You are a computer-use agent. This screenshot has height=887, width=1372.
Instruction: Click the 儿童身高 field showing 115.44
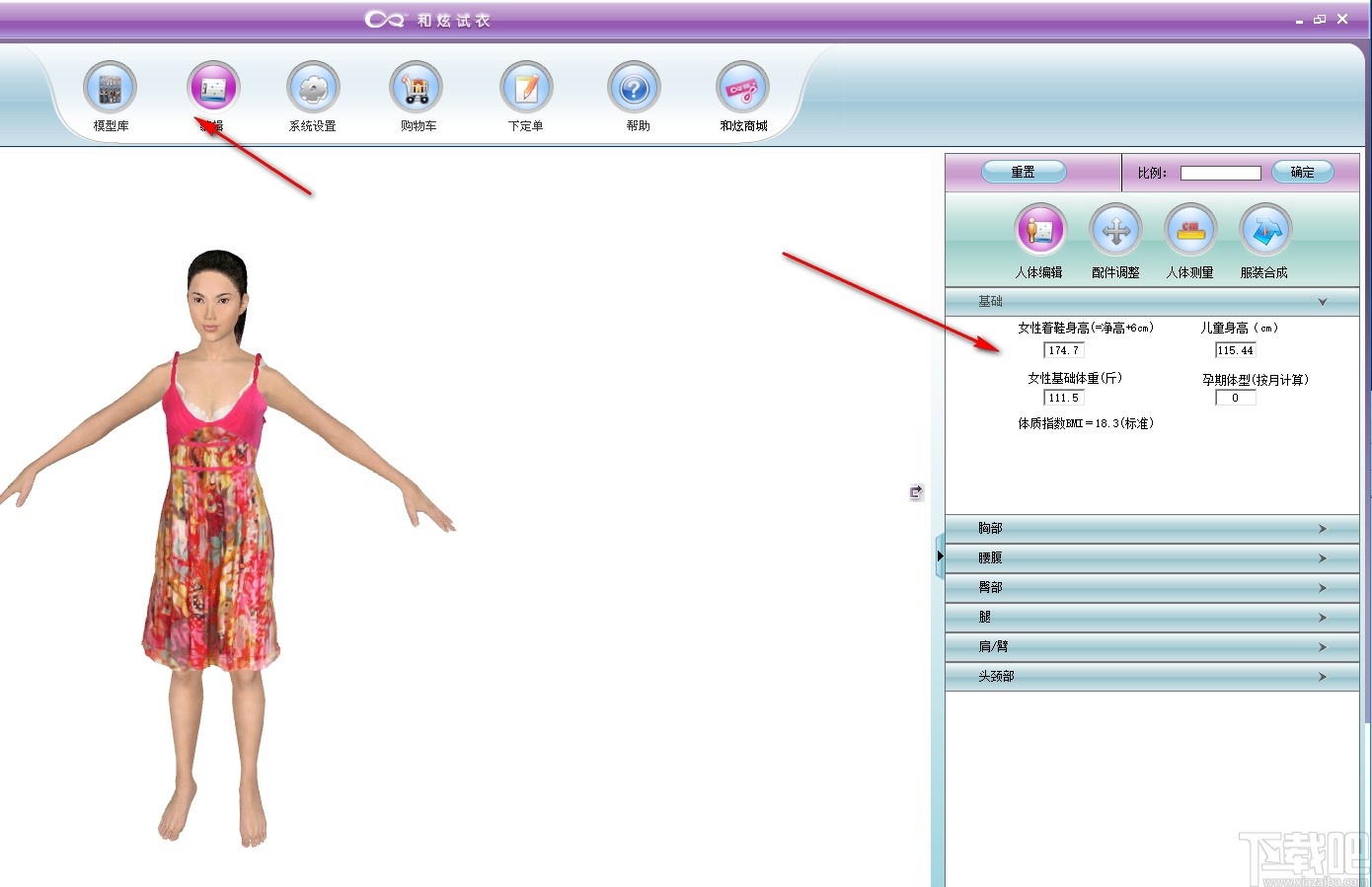(x=1235, y=350)
